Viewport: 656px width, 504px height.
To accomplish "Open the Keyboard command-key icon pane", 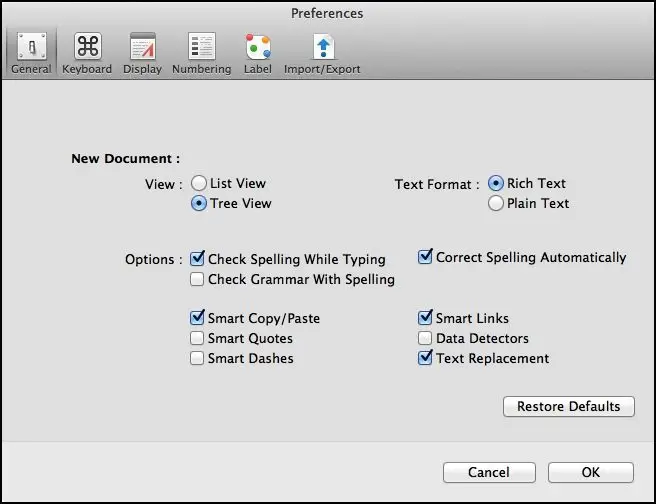I will (87, 46).
